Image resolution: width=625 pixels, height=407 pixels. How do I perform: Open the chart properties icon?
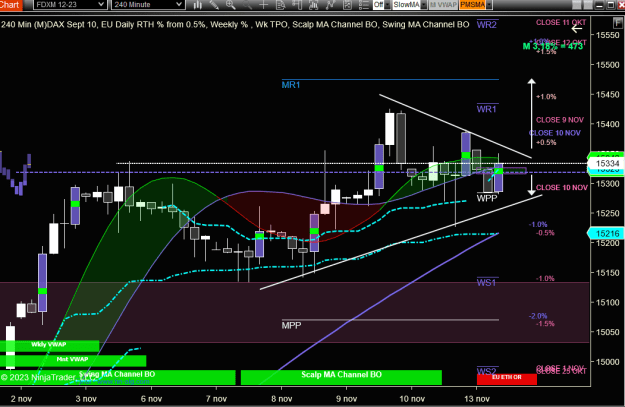[347, 5]
